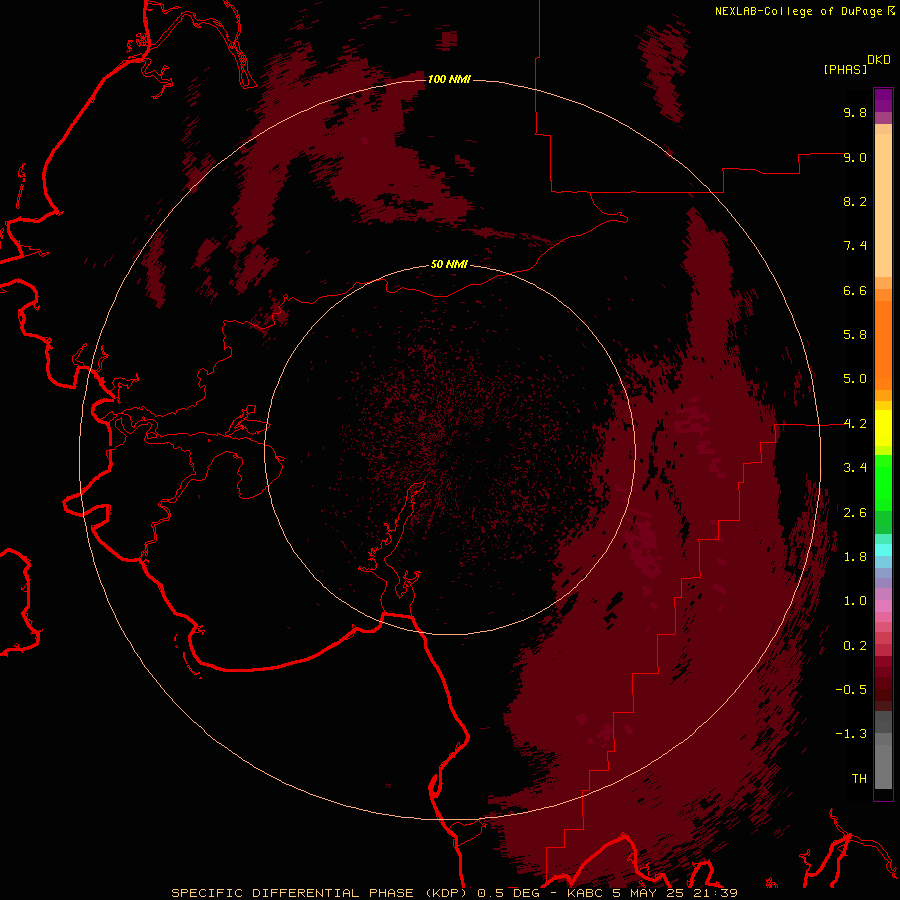The height and width of the screenshot is (900, 900).
Task: Click the pale peach segment of the color bar
Action: point(883,207)
